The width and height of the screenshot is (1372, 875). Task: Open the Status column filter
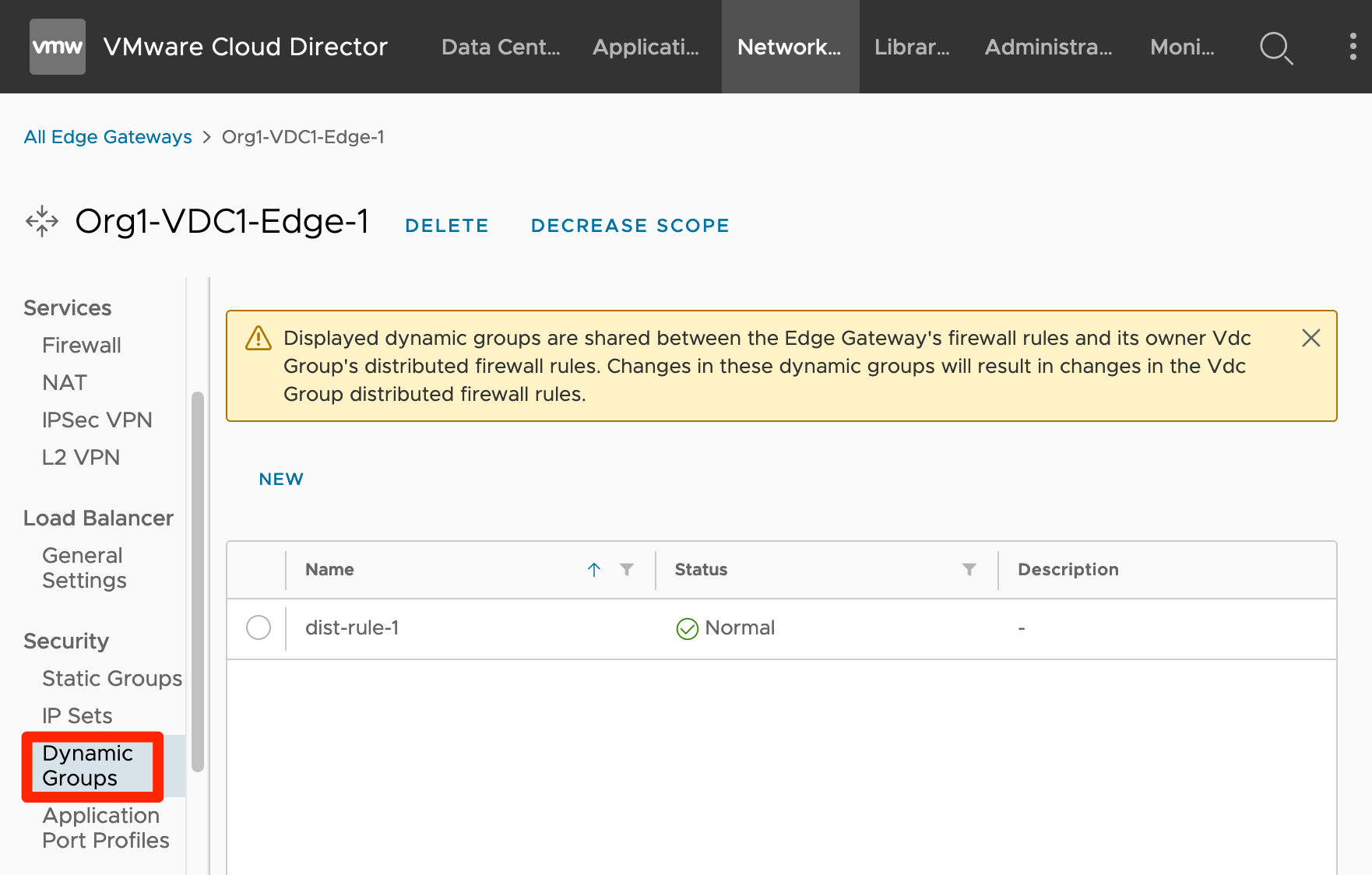click(969, 570)
